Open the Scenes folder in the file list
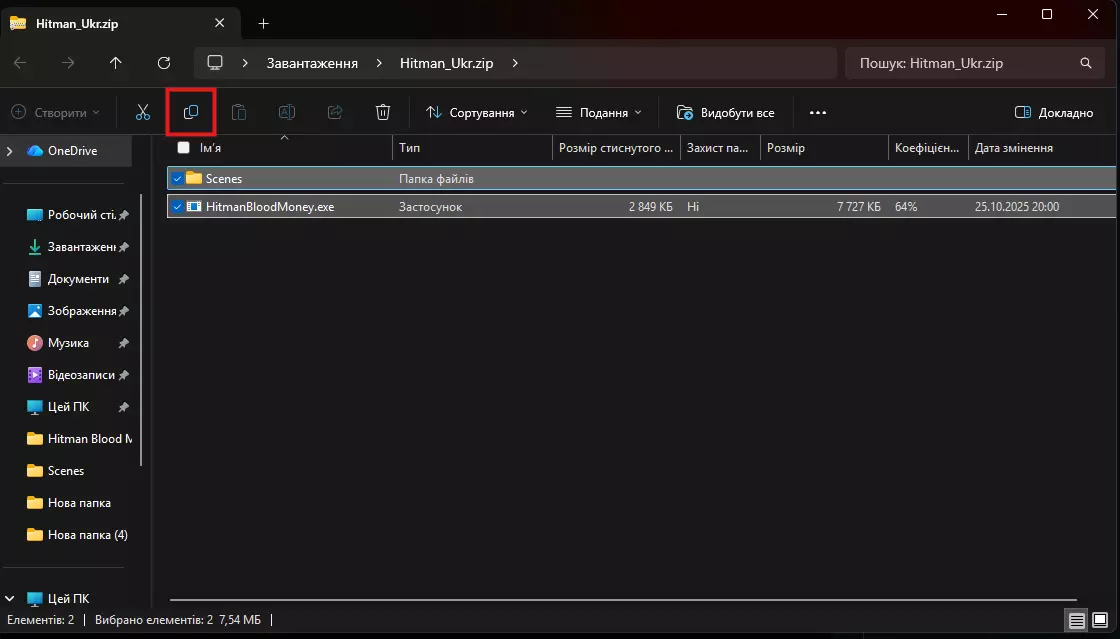 [x=224, y=178]
